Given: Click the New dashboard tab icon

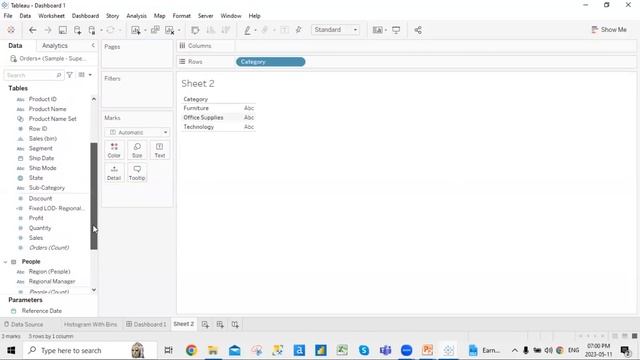Looking at the screenshot, I should pos(220,324).
